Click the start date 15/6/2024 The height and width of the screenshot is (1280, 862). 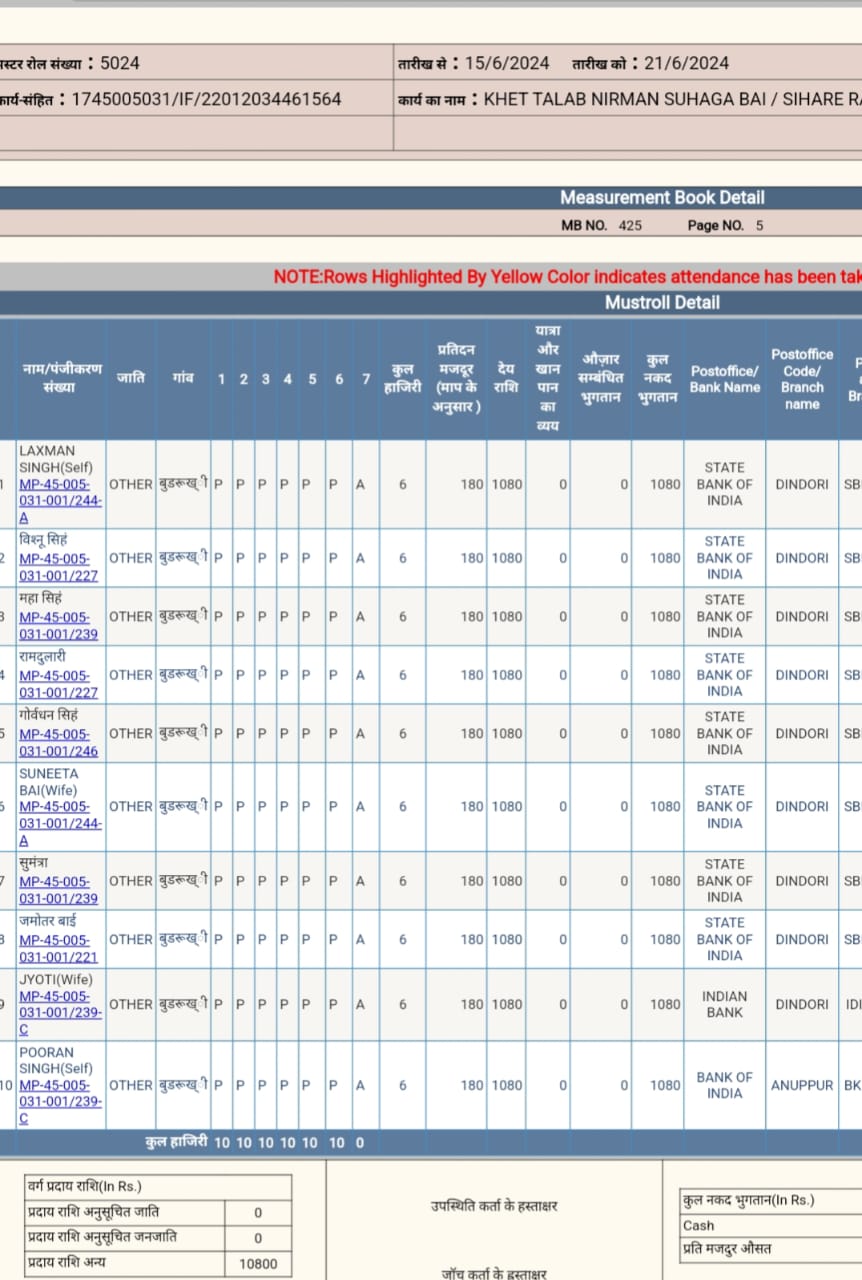pyautogui.click(x=507, y=63)
